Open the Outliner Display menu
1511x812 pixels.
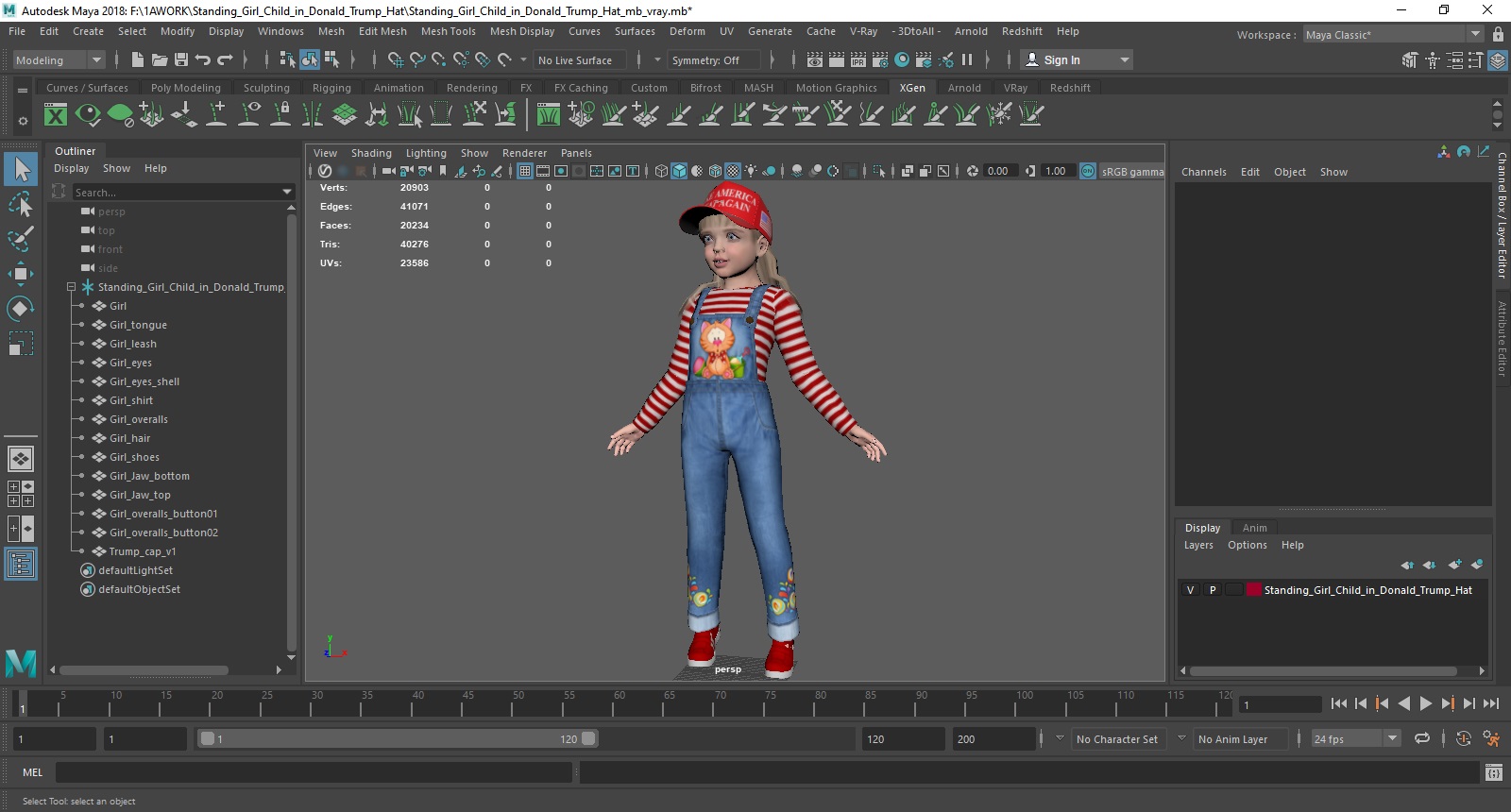(71, 168)
